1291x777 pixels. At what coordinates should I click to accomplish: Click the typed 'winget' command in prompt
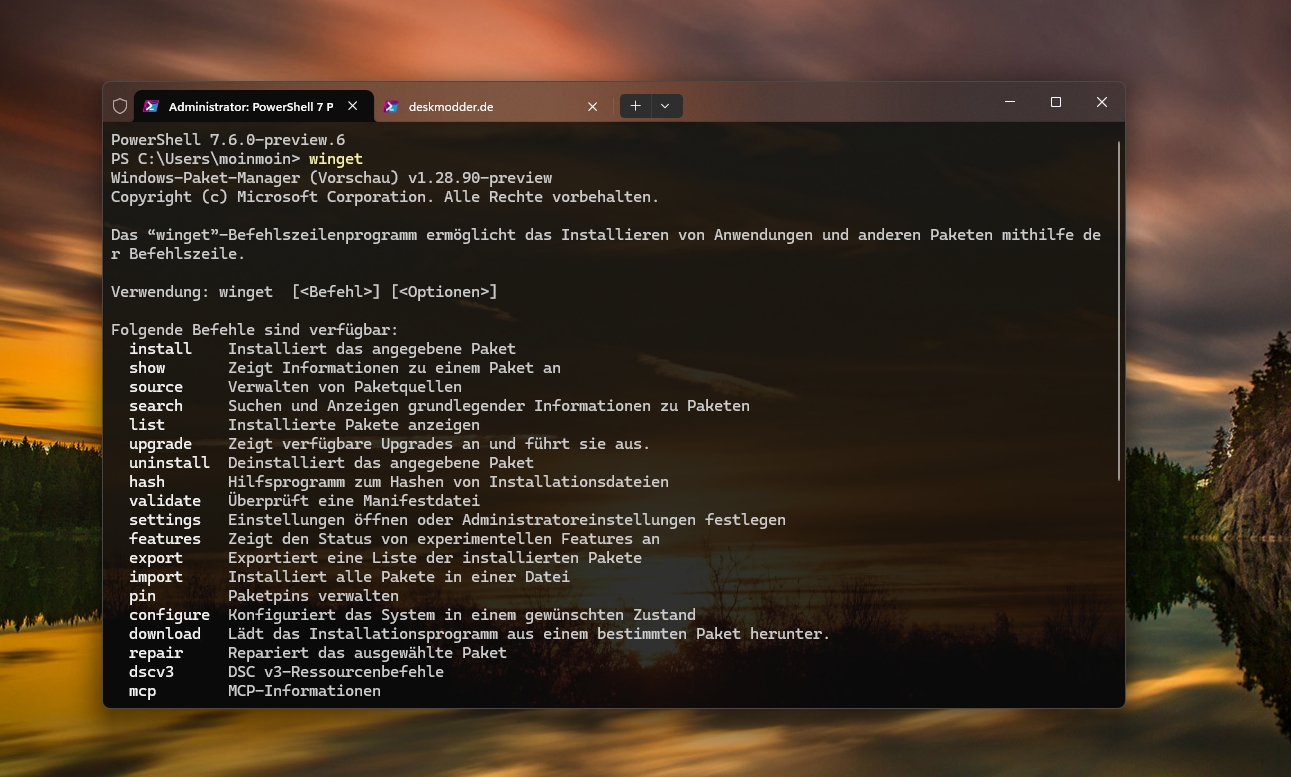point(336,159)
